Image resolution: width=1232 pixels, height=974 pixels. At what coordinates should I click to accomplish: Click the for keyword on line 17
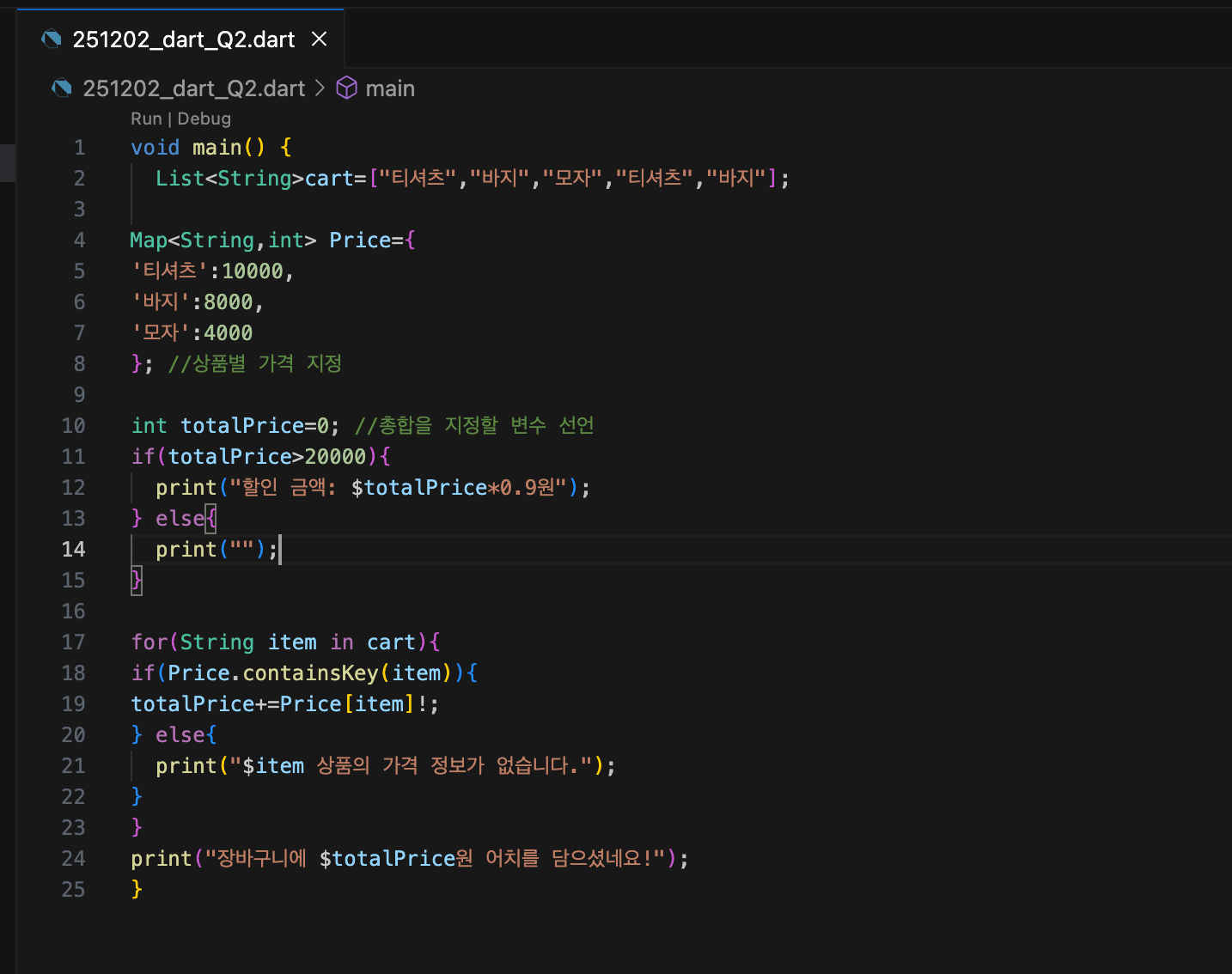point(149,642)
